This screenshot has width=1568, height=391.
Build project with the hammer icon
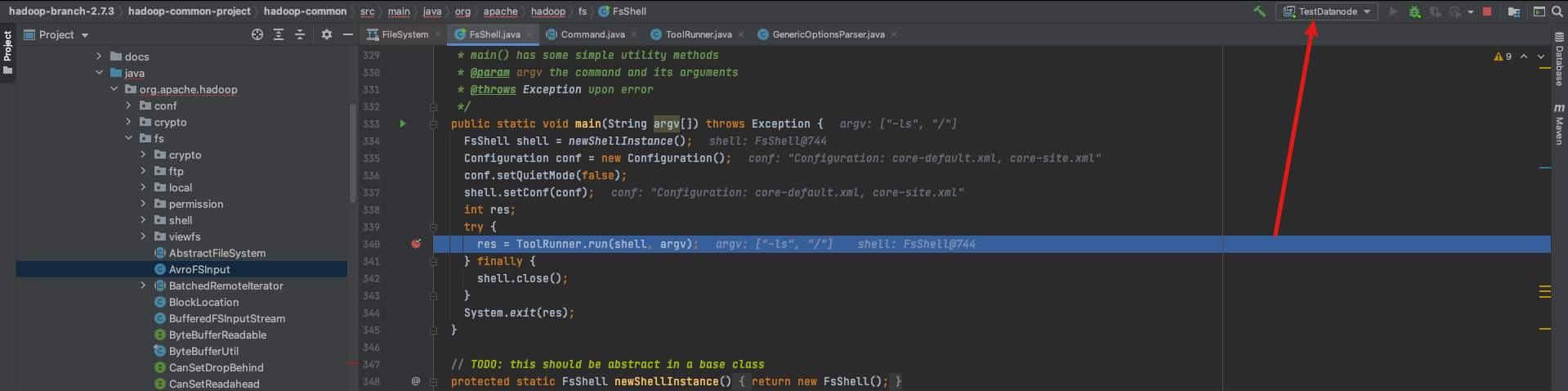1259,11
